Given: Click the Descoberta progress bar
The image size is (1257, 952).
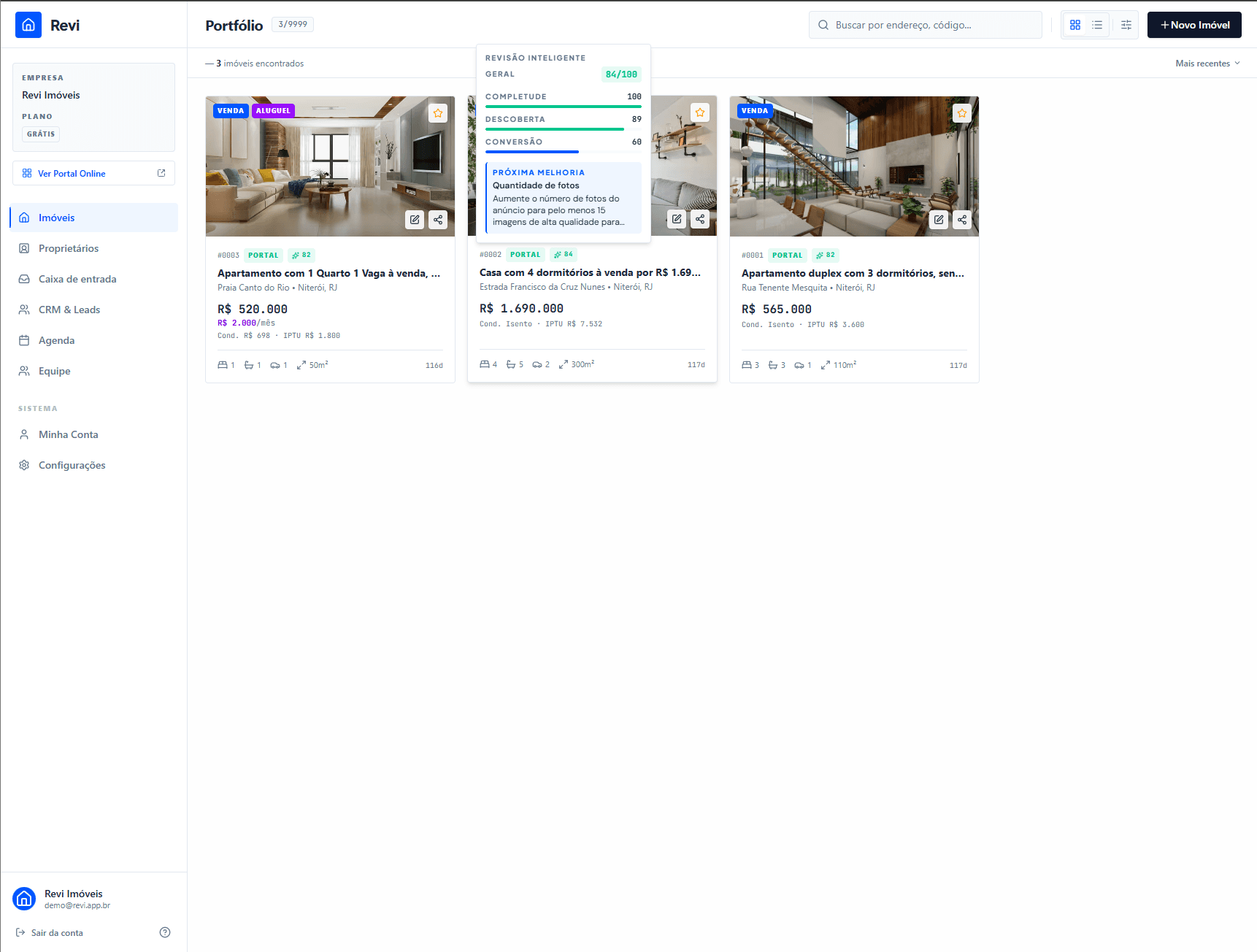Looking at the screenshot, I should [564, 129].
